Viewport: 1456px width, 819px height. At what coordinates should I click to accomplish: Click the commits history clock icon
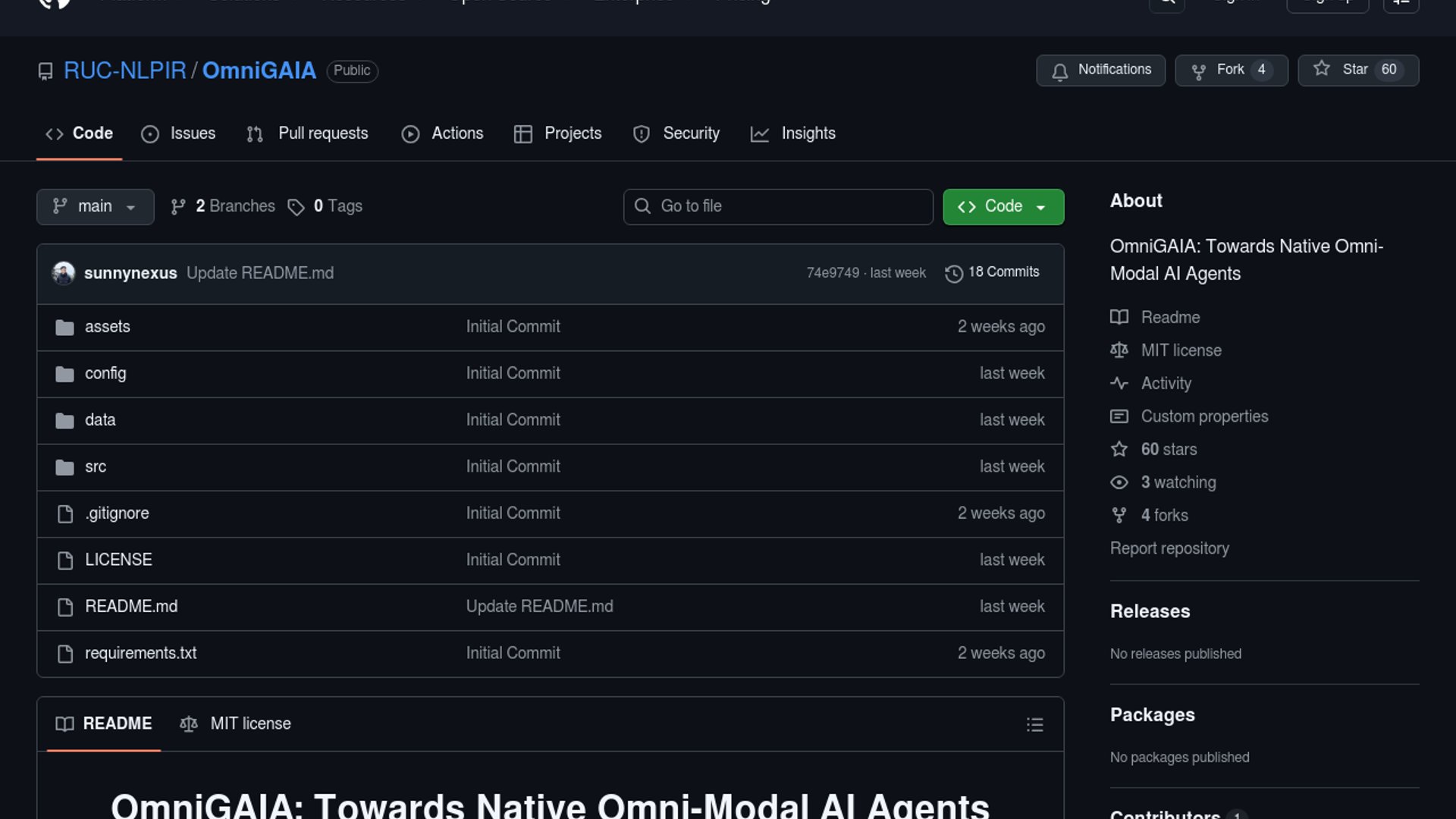click(x=953, y=273)
